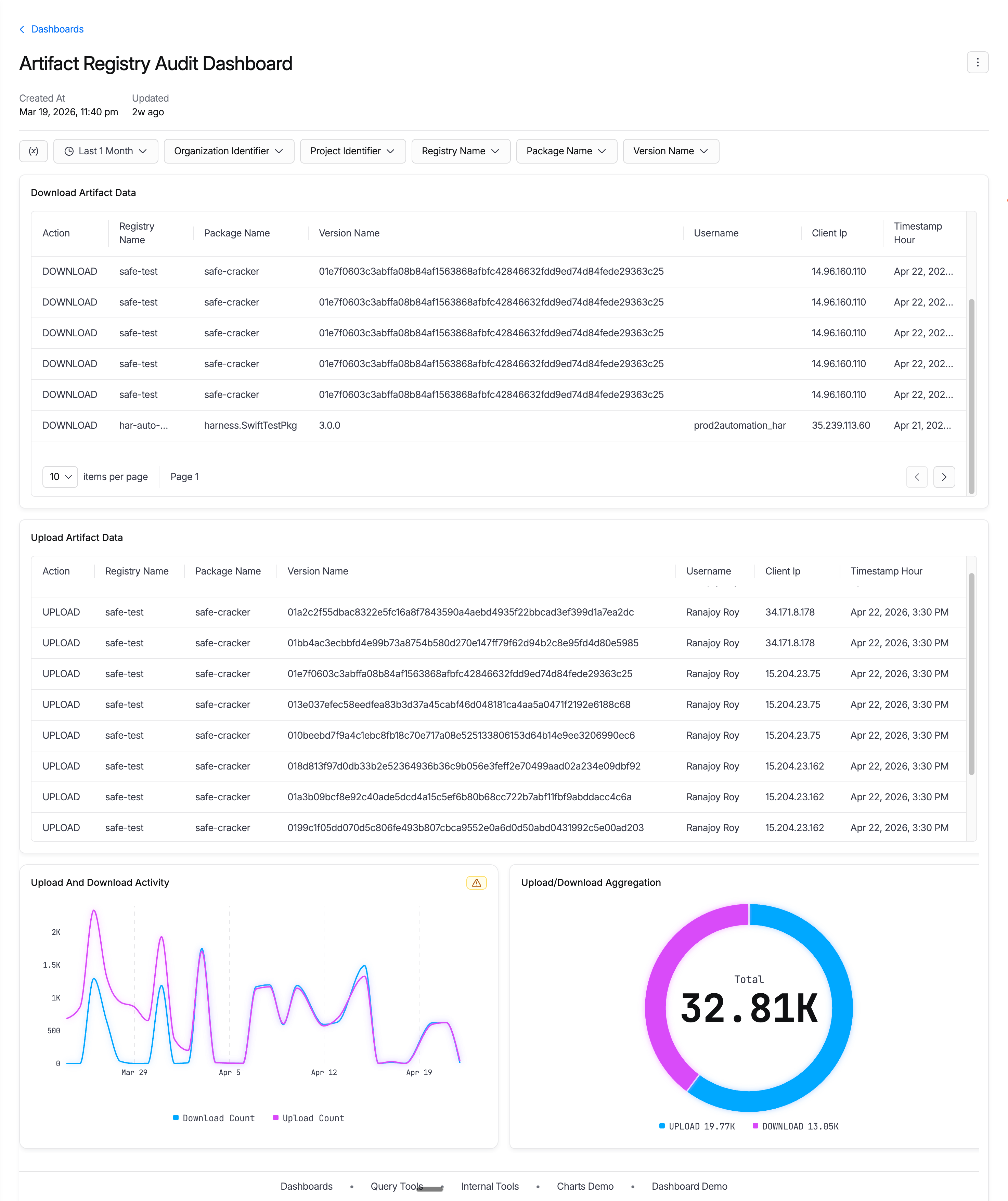Open the items per page selector showing 10
The width and height of the screenshot is (1008, 1201).
pyautogui.click(x=60, y=476)
